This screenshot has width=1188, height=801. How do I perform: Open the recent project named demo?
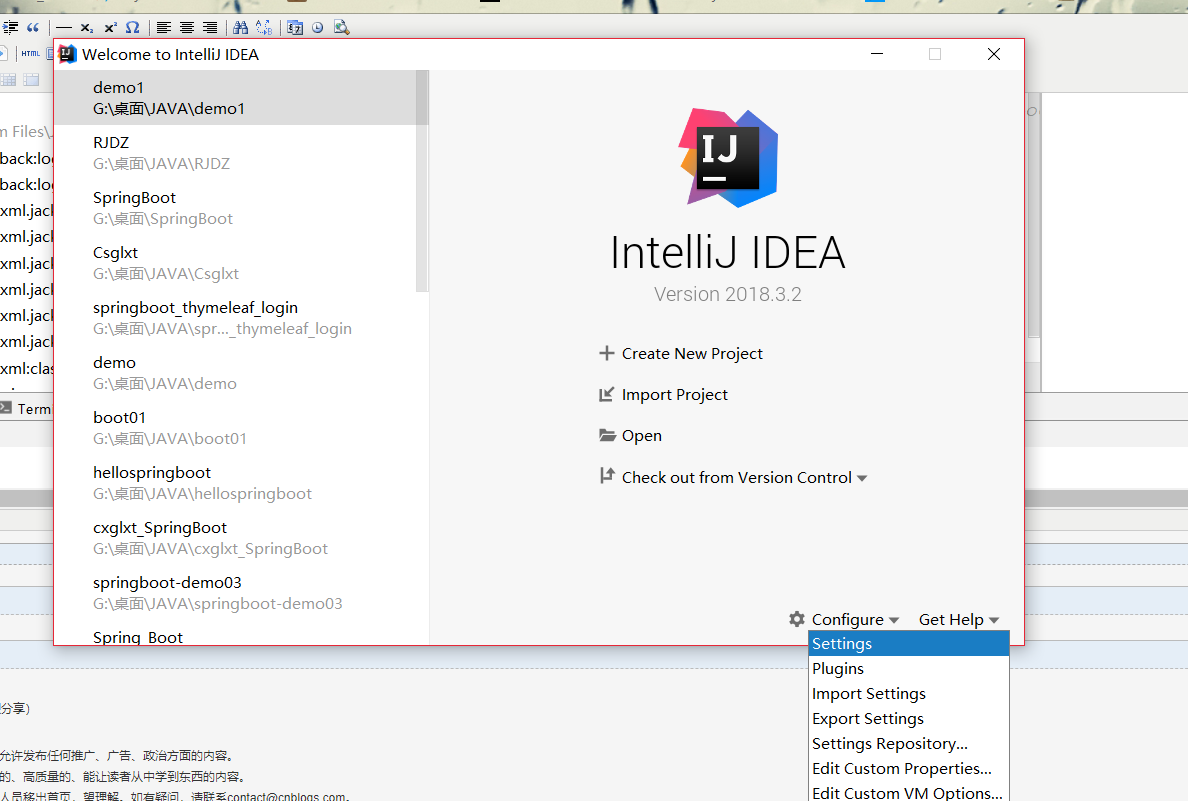tap(236, 373)
